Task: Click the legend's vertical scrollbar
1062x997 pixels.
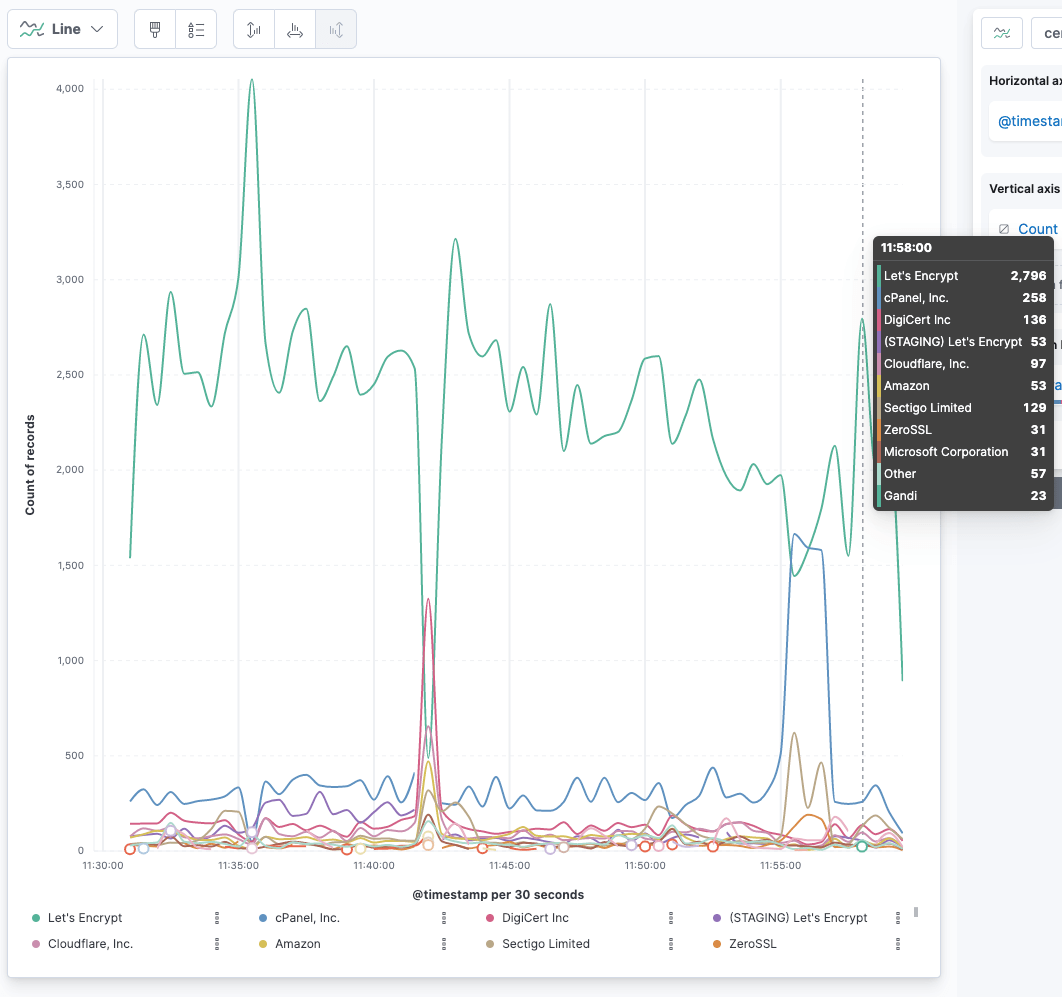Action: [x=916, y=912]
